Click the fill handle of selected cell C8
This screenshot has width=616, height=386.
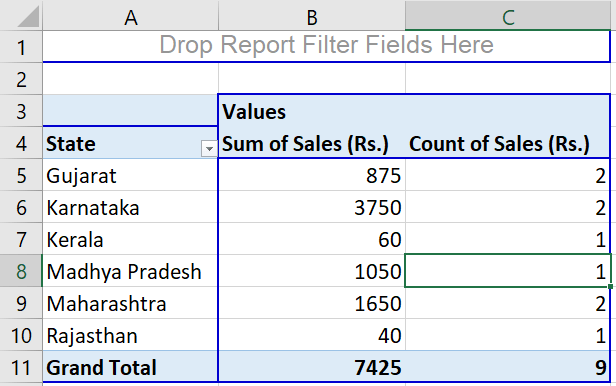tap(610, 287)
